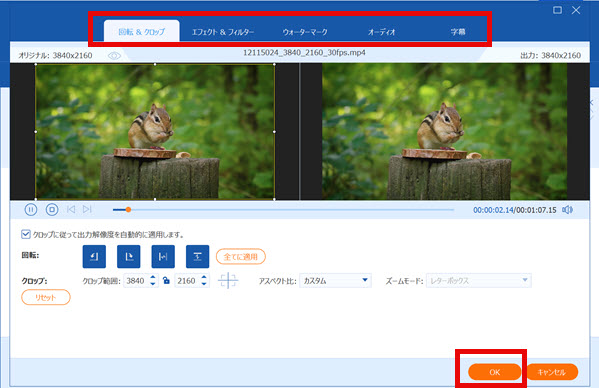Switch to ウォーターマーク tab
This screenshot has height=388, width=599.
tap(305, 32)
